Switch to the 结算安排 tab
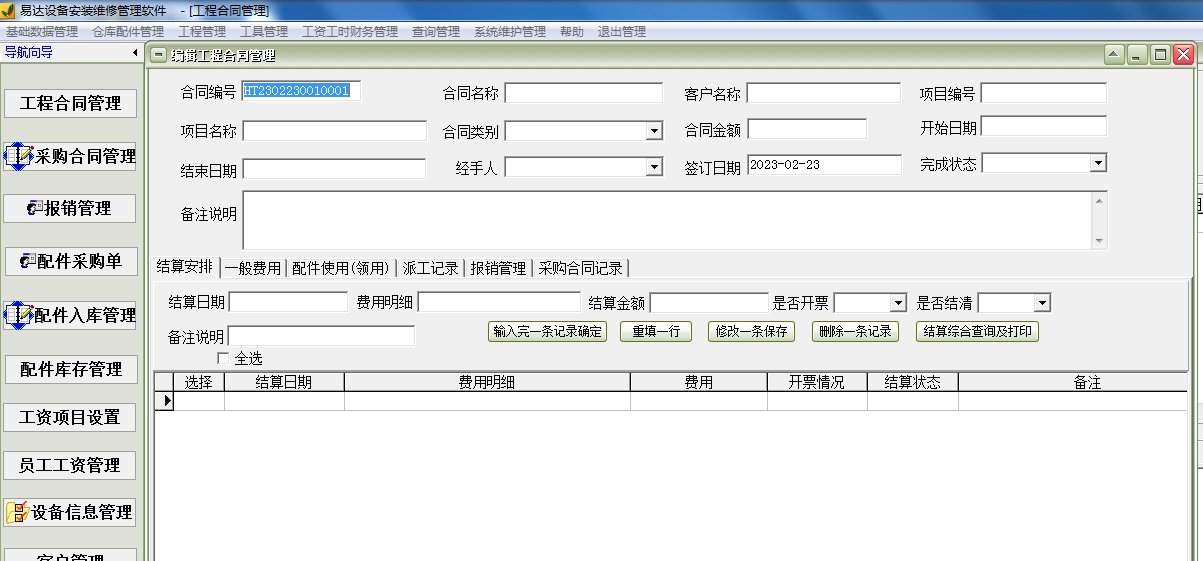This screenshot has height=561, width=1203. tap(184, 267)
